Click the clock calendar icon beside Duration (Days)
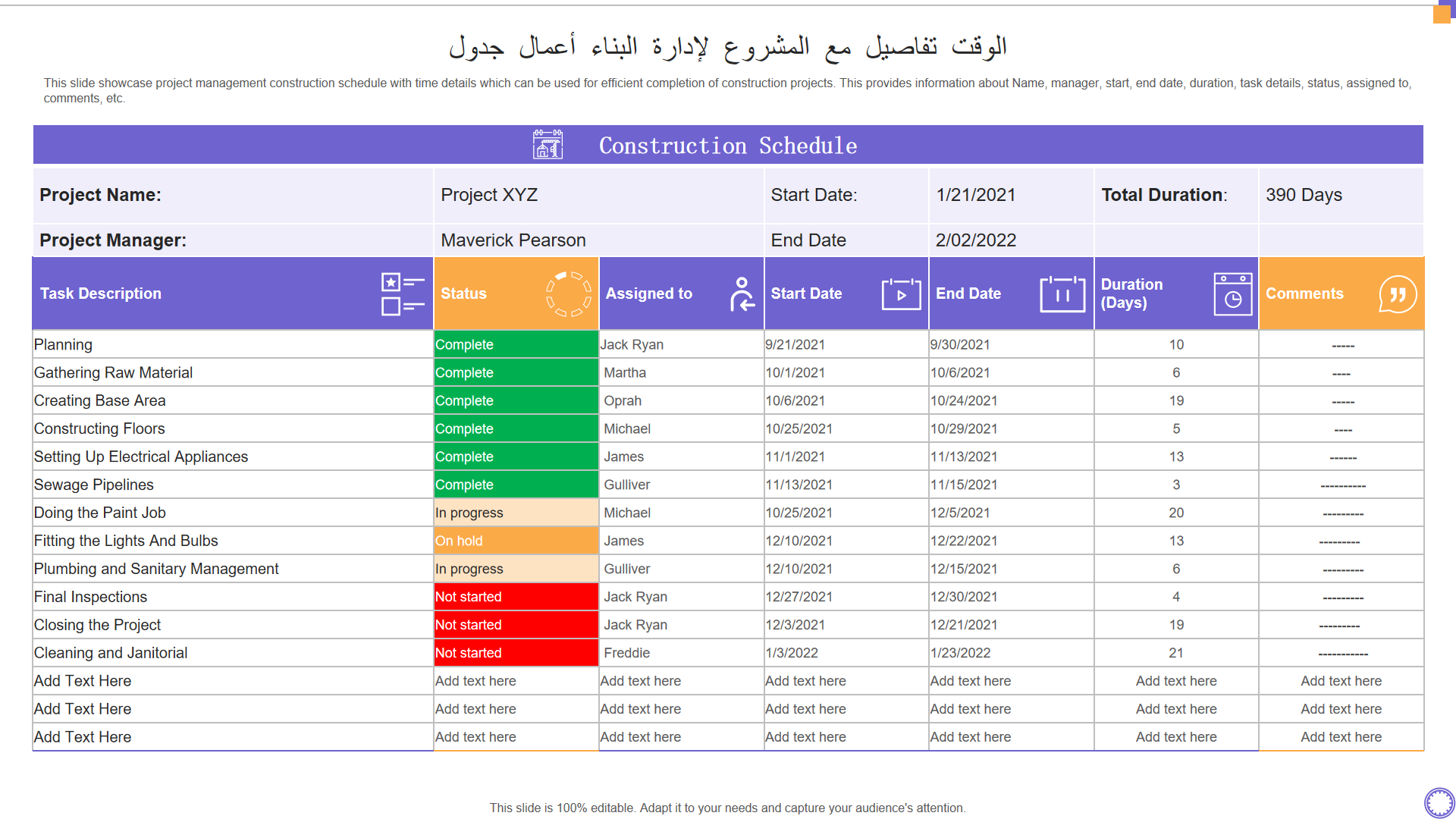1456x819 pixels. click(1233, 294)
